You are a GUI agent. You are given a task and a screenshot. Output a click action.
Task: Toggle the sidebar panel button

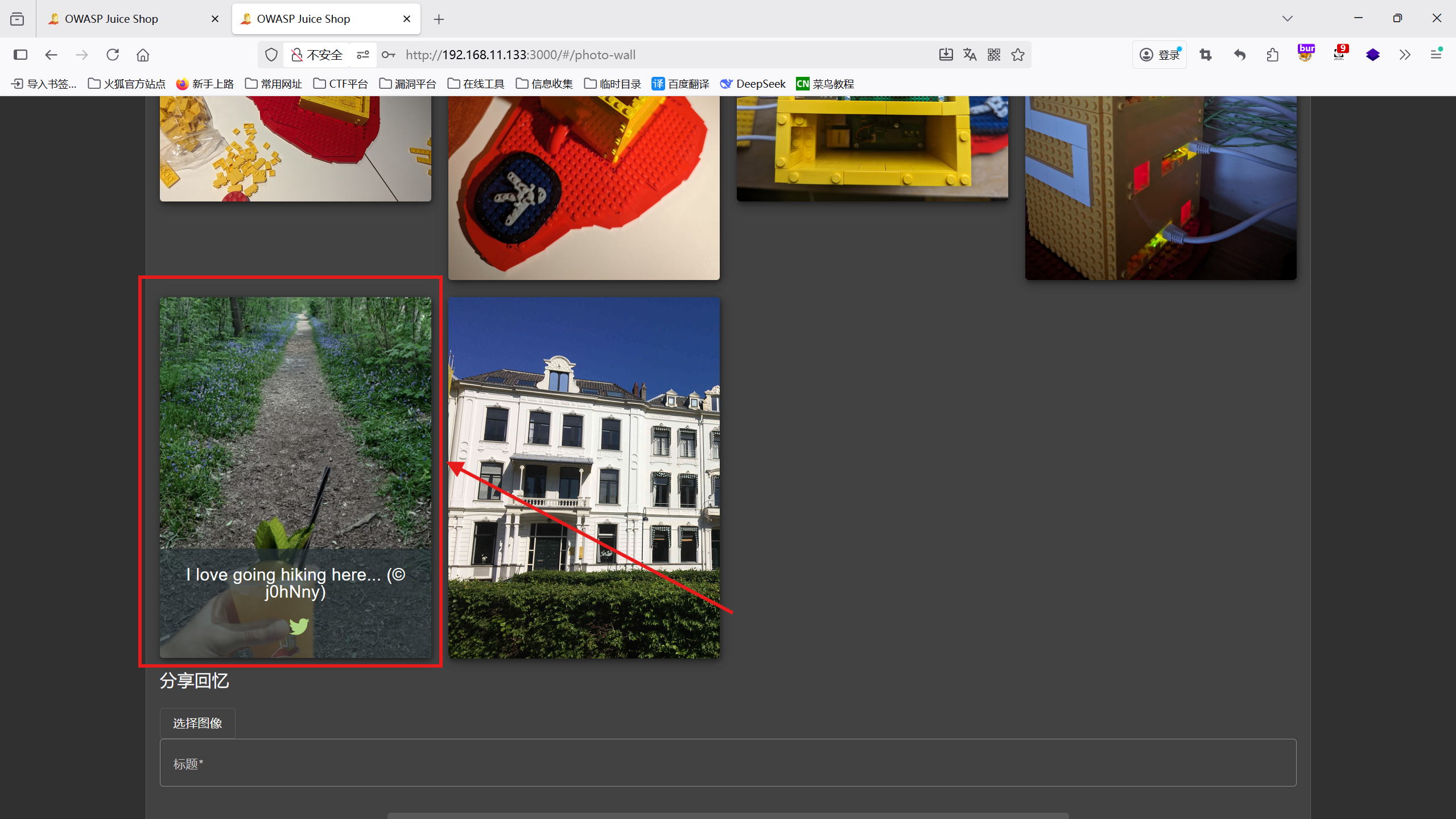[20, 55]
